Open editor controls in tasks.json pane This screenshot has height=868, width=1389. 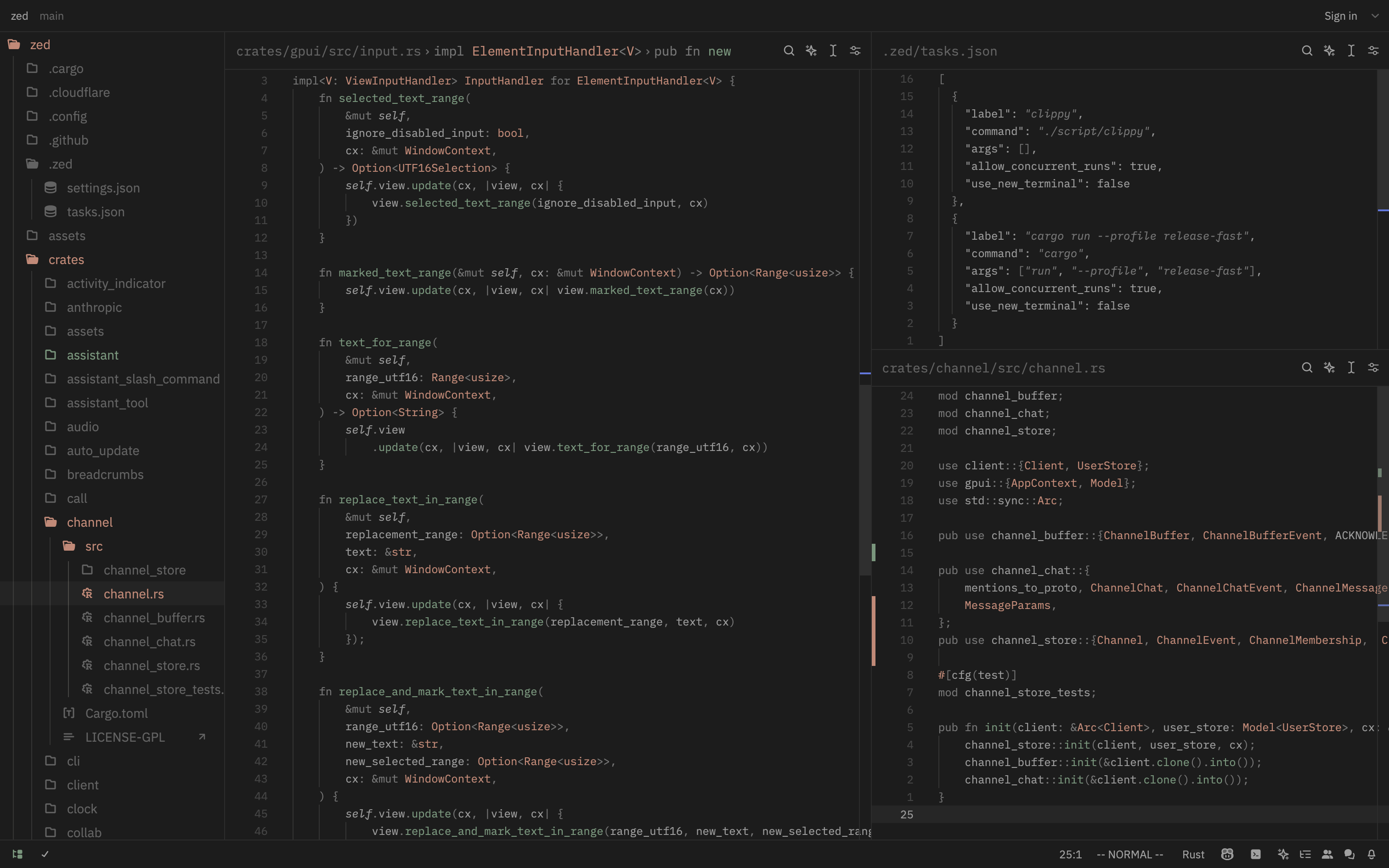(x=1373, y=51)
